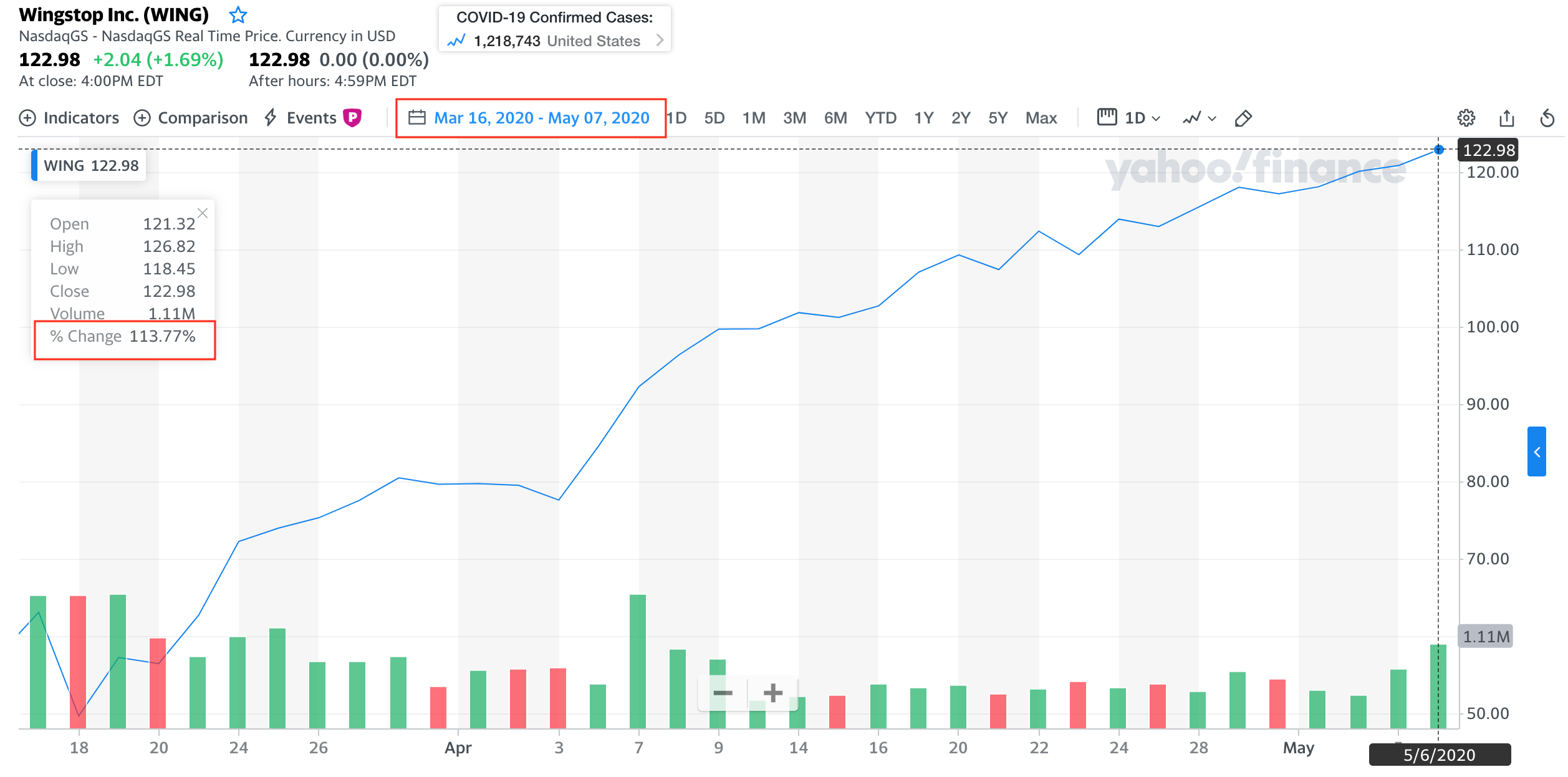Click the Apr label on date axis
Image resolution: width=1568 pixels, height=777 pixels.
(x=458, y=748)
